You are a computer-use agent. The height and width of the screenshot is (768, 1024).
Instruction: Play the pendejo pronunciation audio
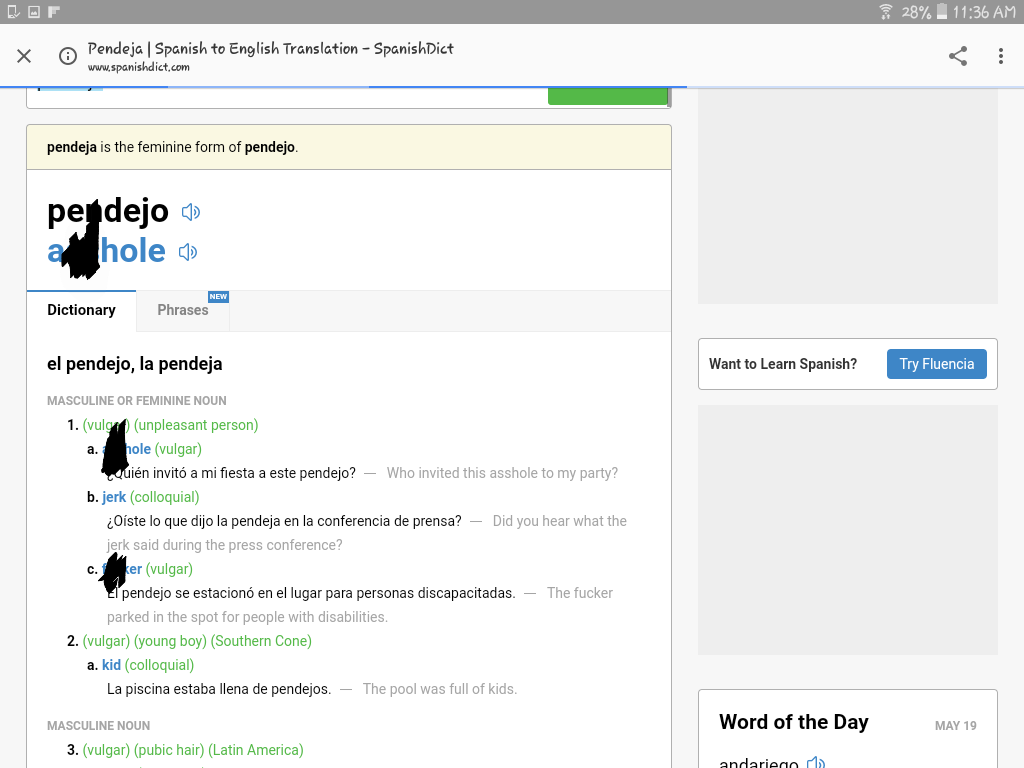click(191, 212)
